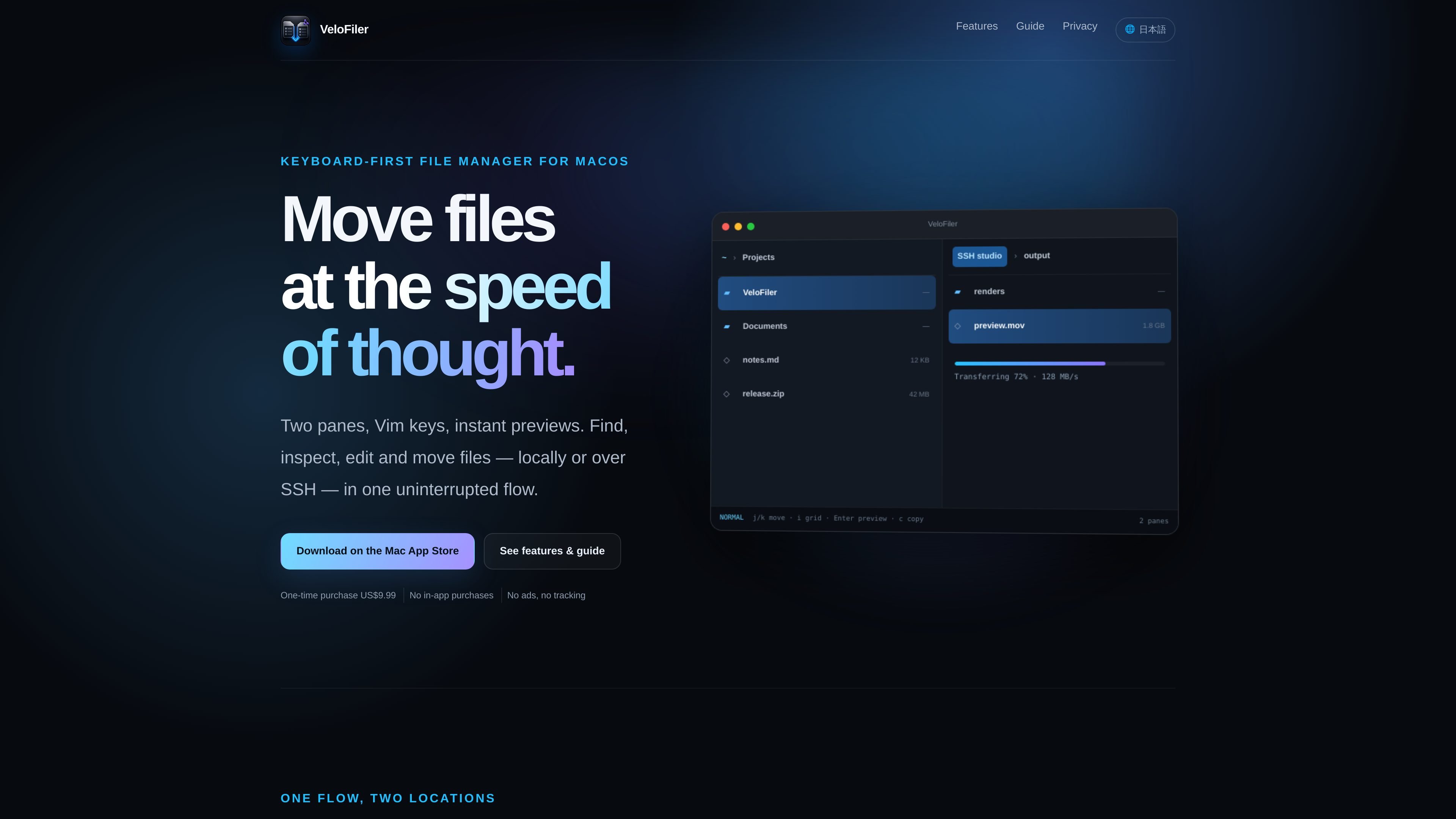
Task: Open the Features navigation link
Action: point(977,26)
